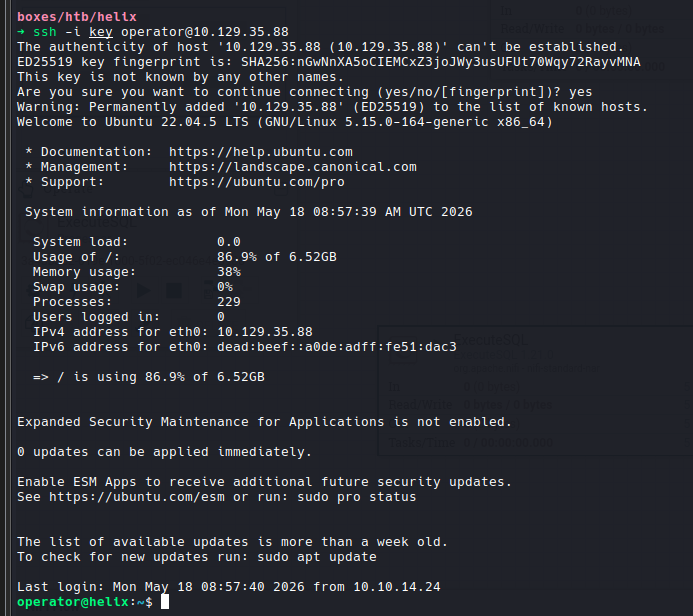Click the eth0 IPv4 address 10.129.35.88

tap(265, 332)
